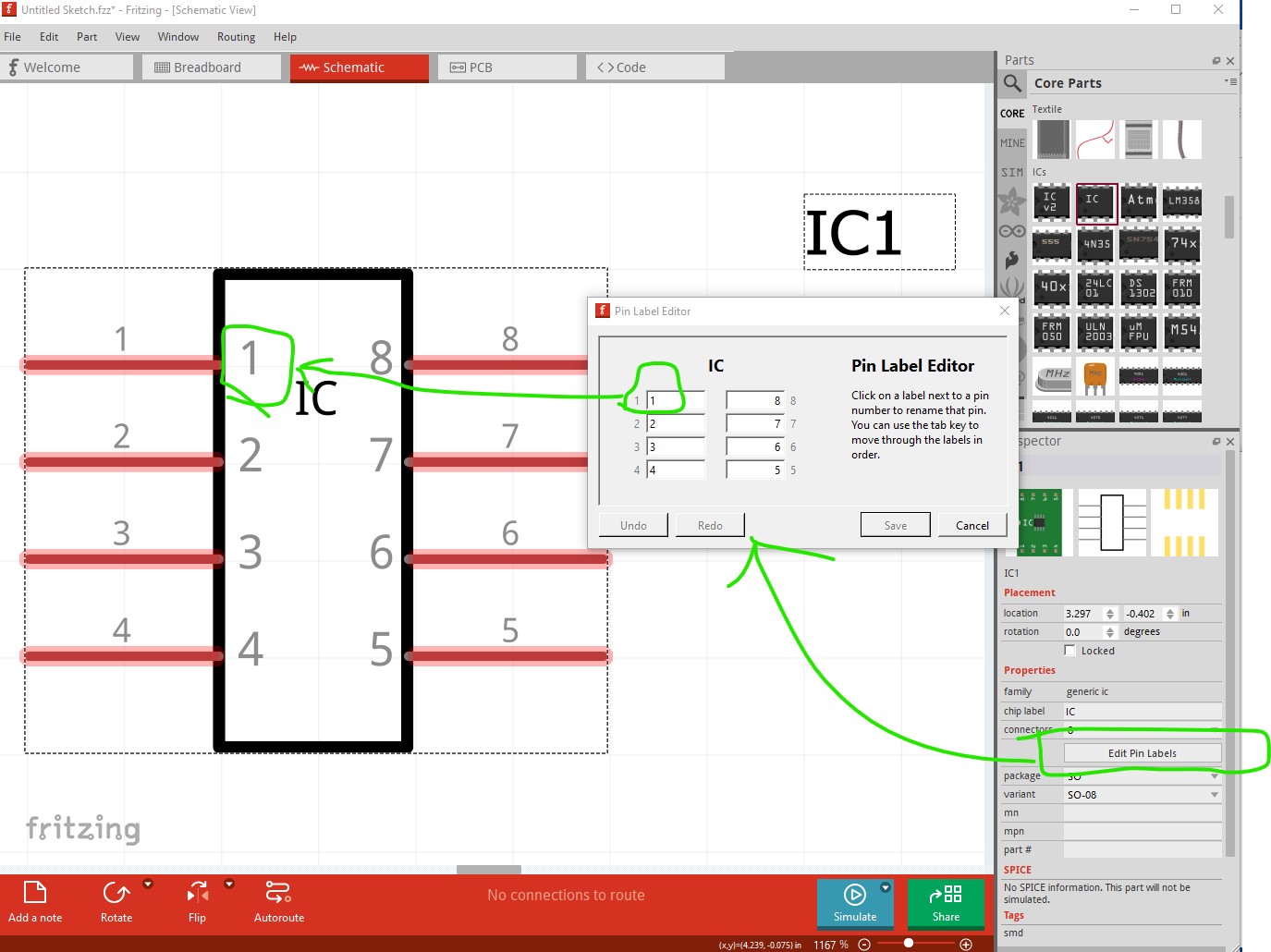The image size is (1271, 952).
Task: Click the Autoroute tool icon
Action: pyautogui.click(x=278, y=892)
